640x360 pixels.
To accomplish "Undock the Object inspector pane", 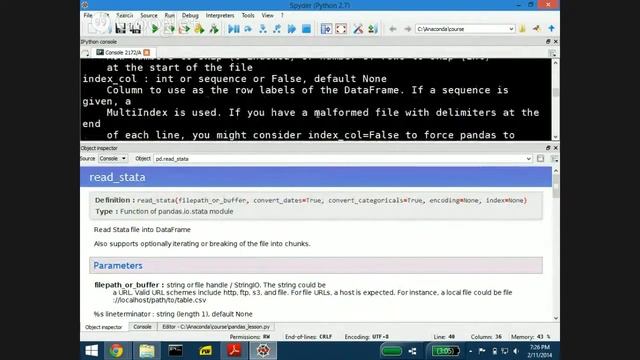I will [x=548, y=148].
